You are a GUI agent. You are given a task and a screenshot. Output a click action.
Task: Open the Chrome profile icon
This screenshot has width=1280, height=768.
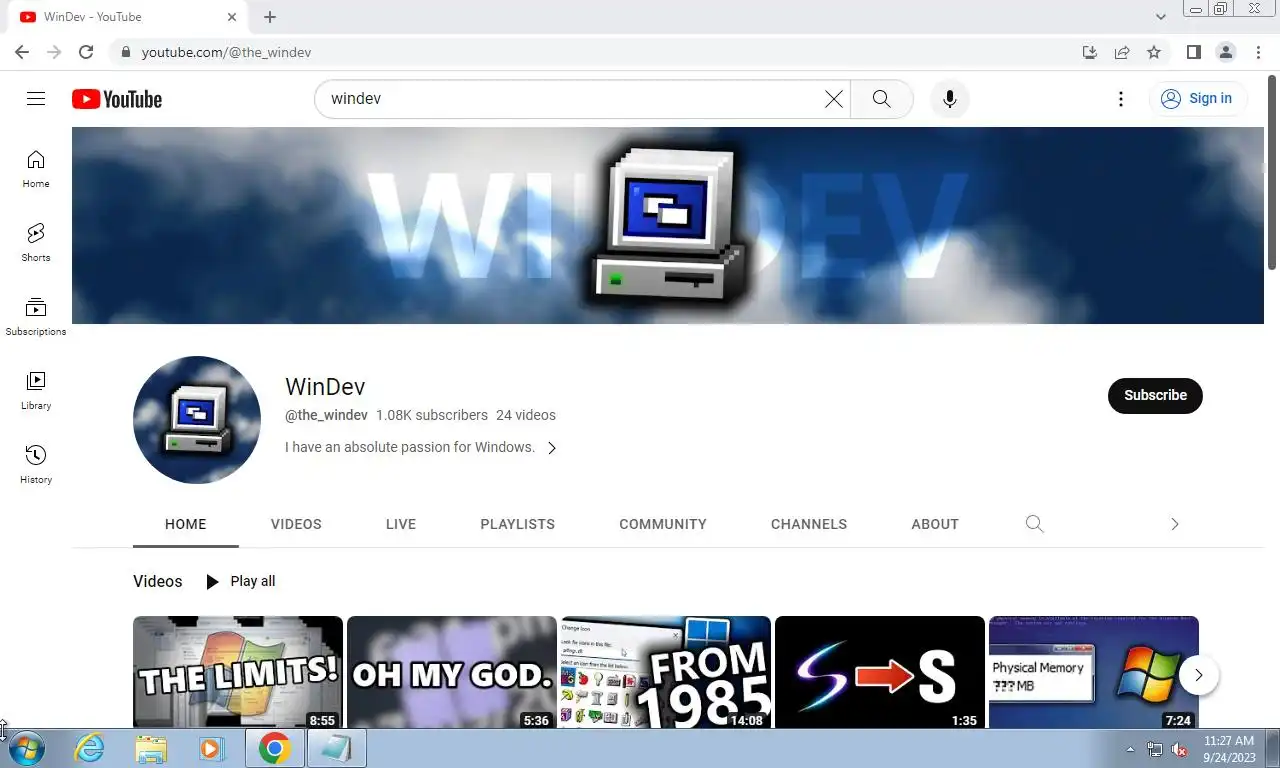point(1225,52)
